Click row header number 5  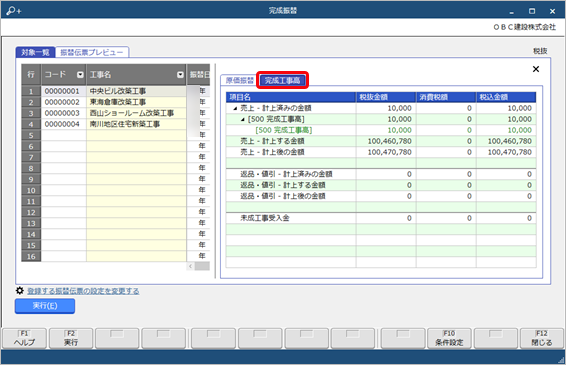tap(31, 135)
